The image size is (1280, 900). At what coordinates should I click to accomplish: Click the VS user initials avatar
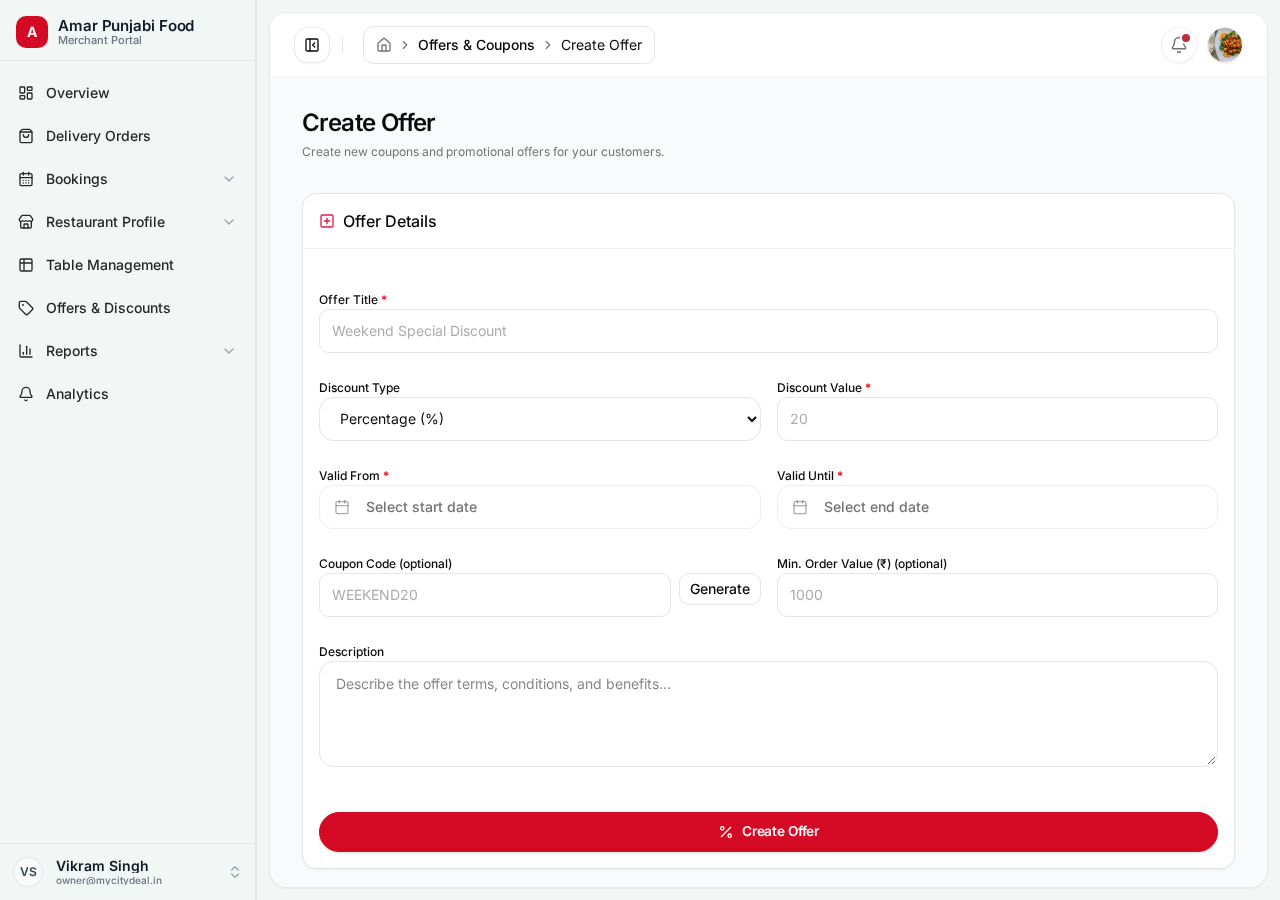[28, 872]
